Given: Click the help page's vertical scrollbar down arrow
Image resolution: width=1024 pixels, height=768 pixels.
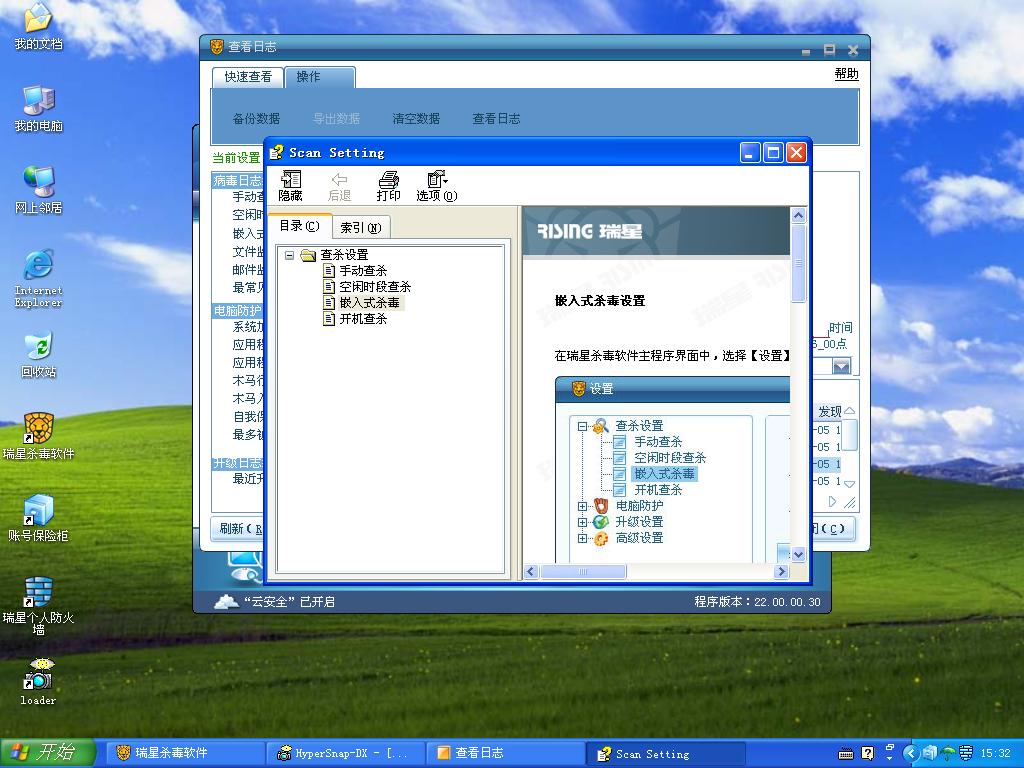Looking at the screenshot, I should (798, 554).
